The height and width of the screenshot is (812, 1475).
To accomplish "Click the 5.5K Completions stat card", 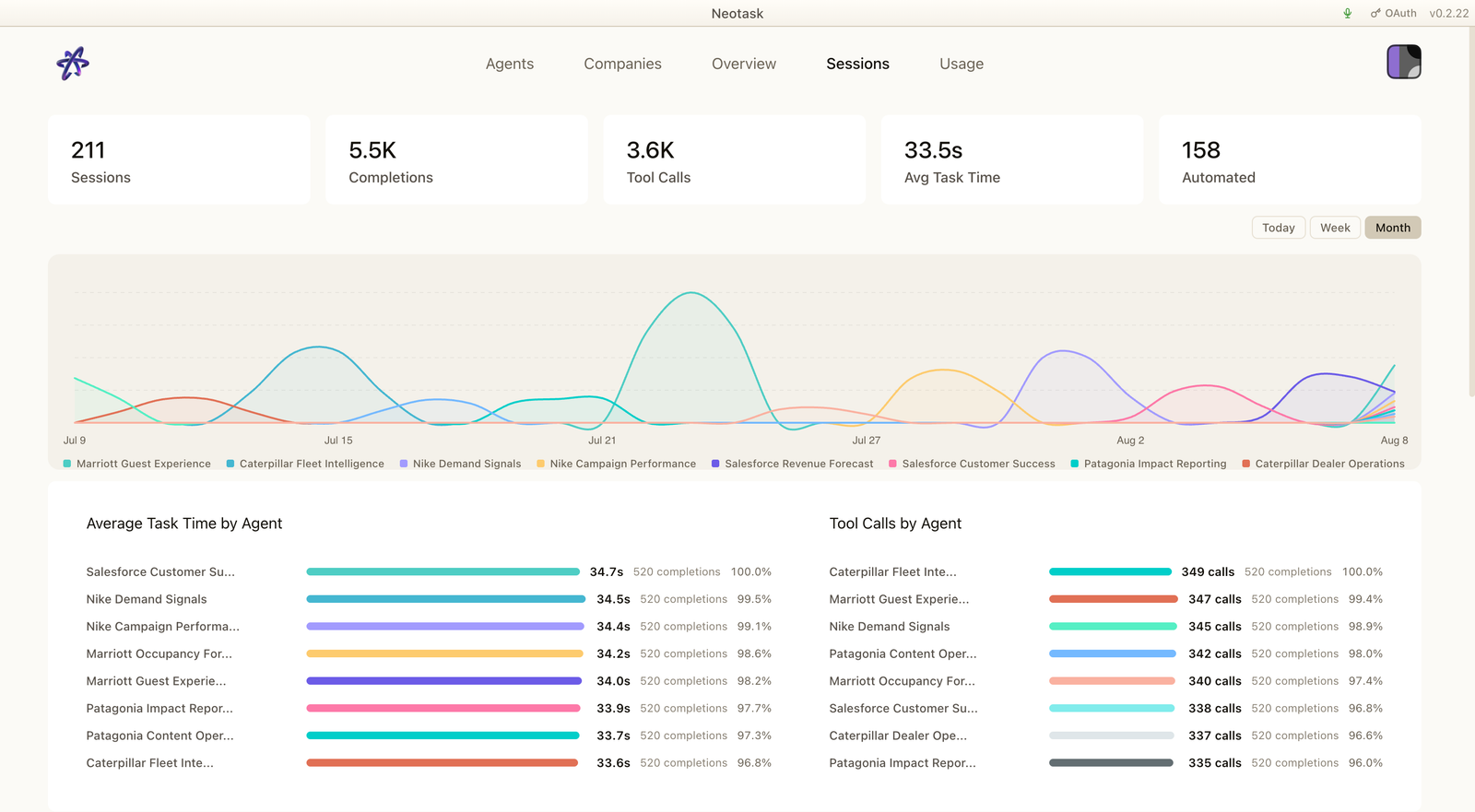I will [x=456, y=159].
